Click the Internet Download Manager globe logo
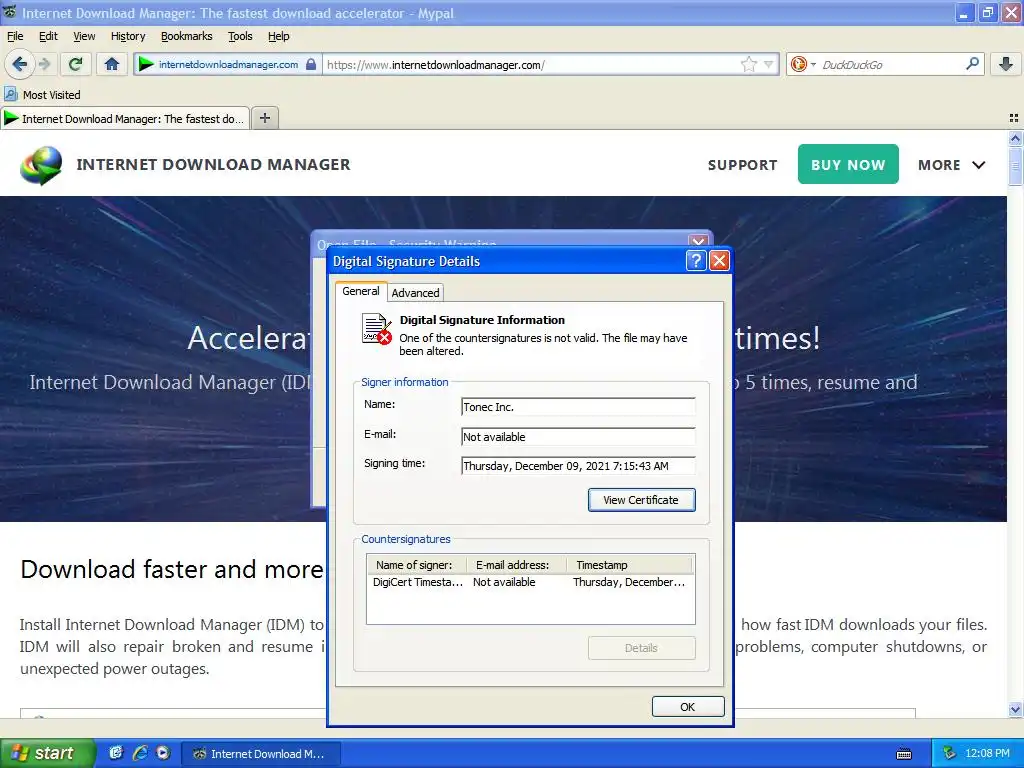 click(41, 165)
